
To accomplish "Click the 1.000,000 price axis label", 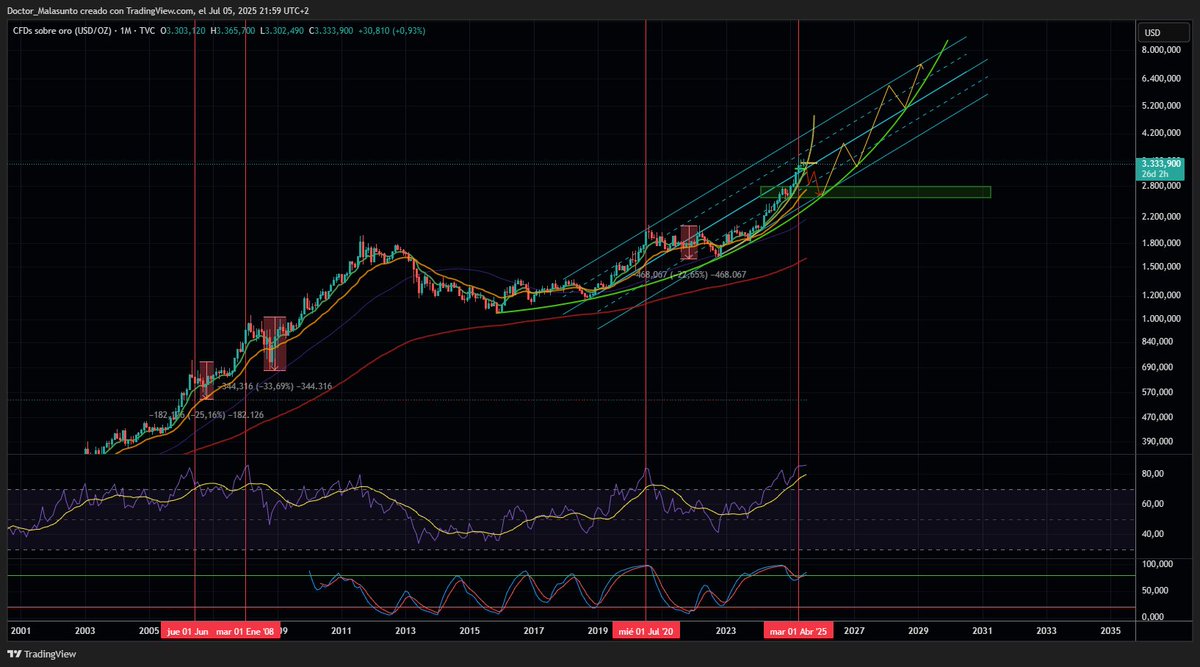I will pyautogui.click(x=1162, y=319).
